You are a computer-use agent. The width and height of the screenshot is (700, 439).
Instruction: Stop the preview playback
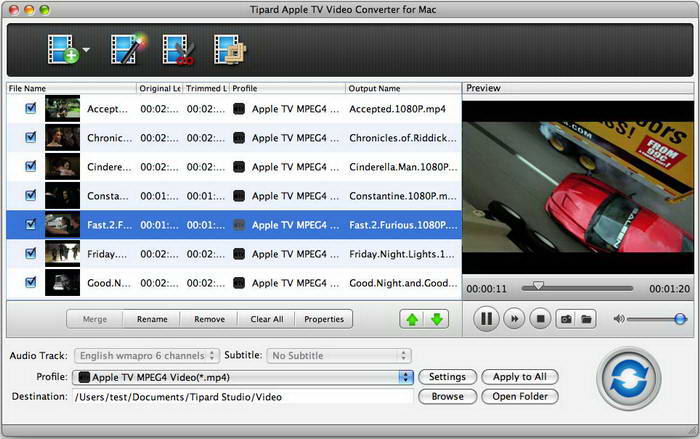[540, 319]
